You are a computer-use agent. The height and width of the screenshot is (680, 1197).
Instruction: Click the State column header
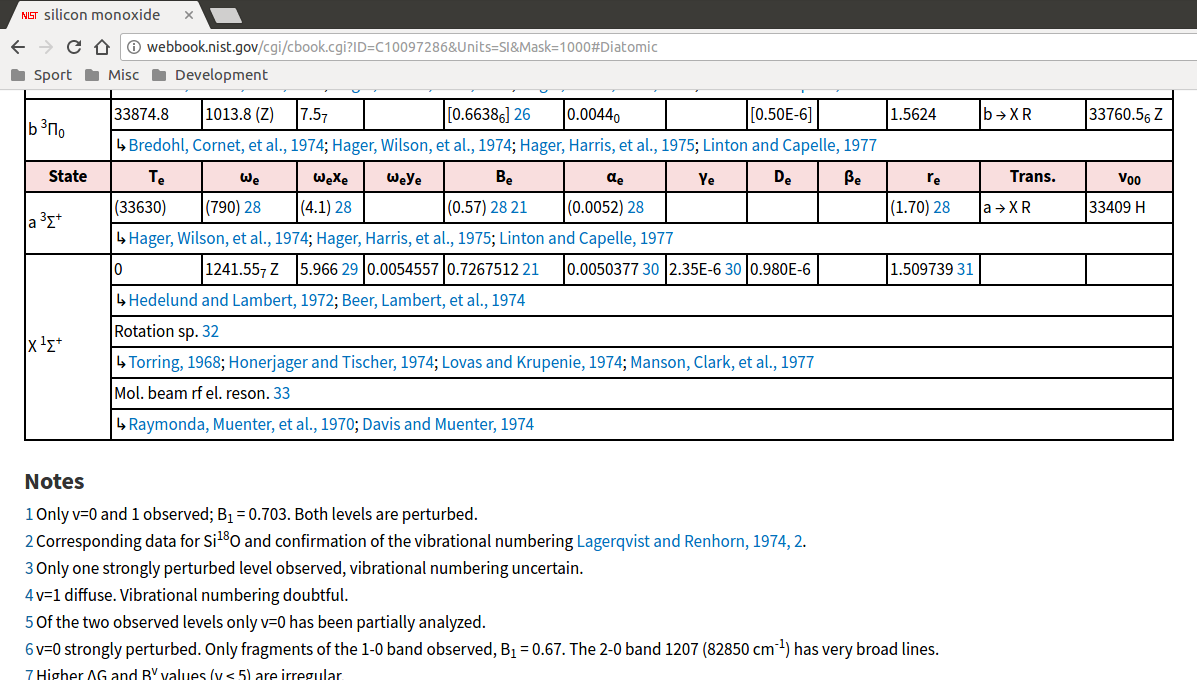[x=68, y=176]
